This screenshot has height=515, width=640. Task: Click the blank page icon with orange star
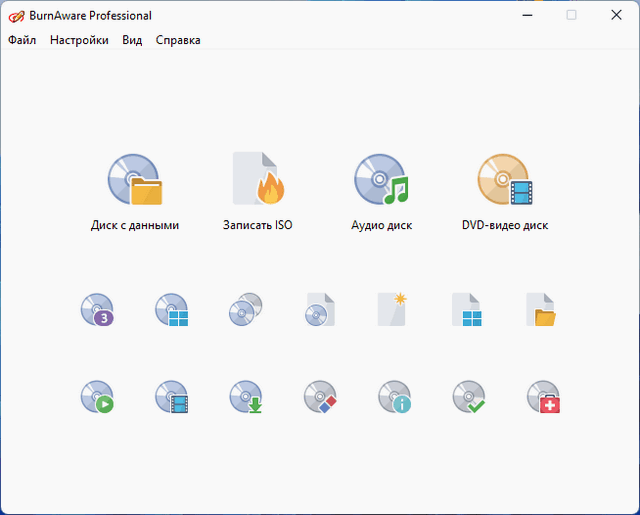pos(392,309)
